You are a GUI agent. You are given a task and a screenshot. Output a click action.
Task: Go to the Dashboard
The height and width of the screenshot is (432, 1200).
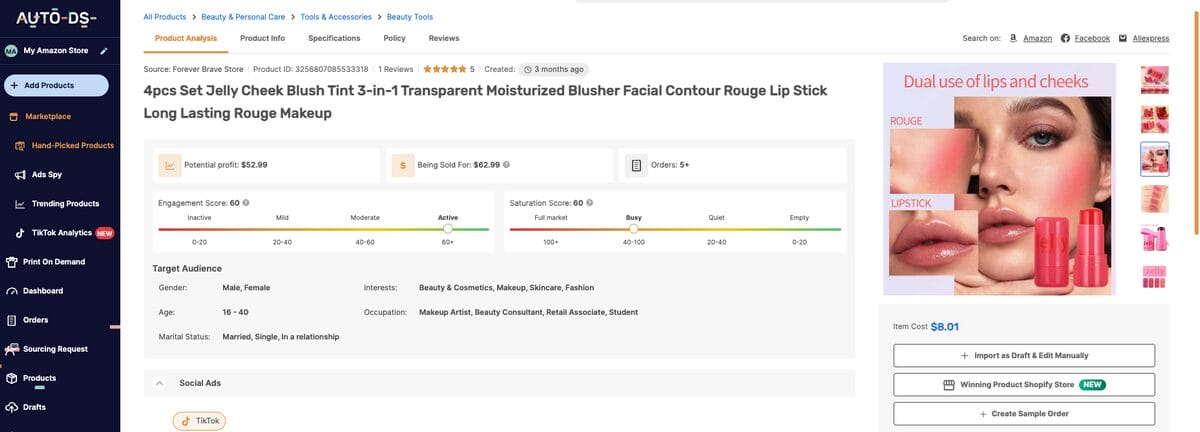43,291
